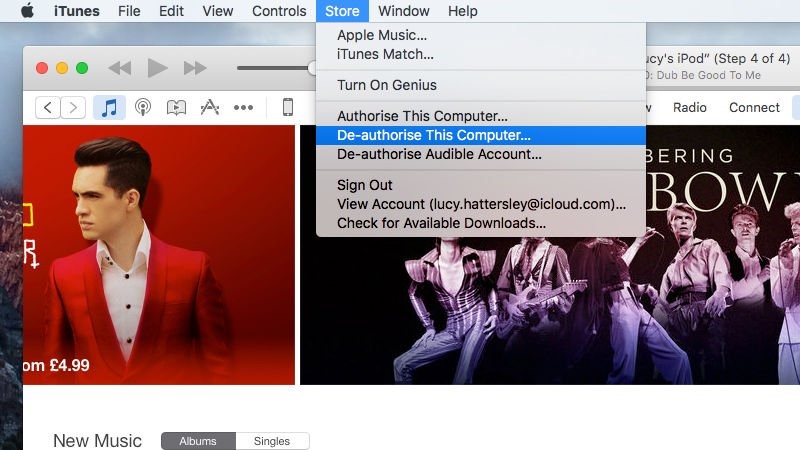Expand the three-dots more media menu
The image size is (800, 450).
(243, 107)
